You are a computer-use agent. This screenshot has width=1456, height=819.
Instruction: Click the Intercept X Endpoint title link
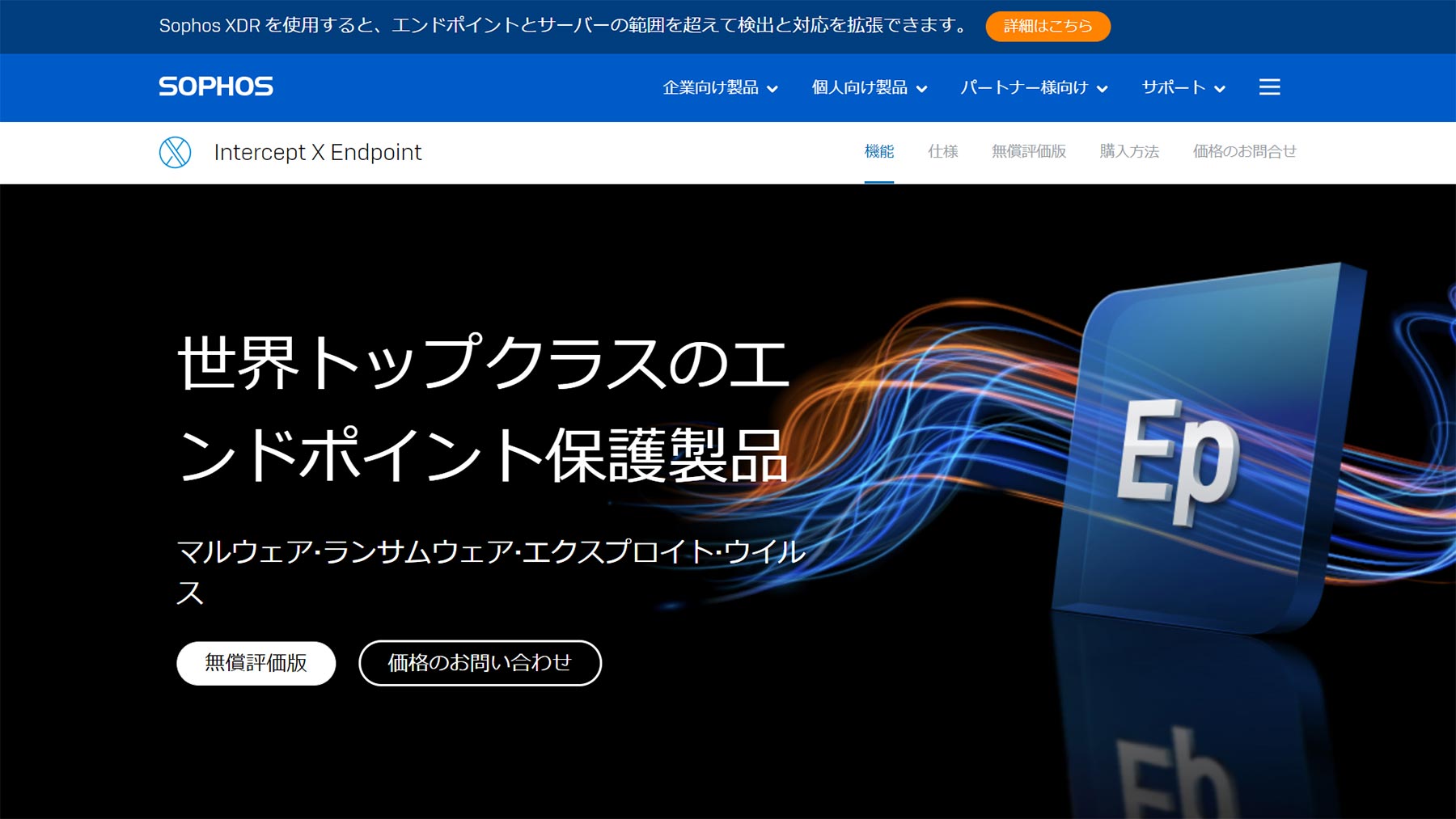click(318, 152)
